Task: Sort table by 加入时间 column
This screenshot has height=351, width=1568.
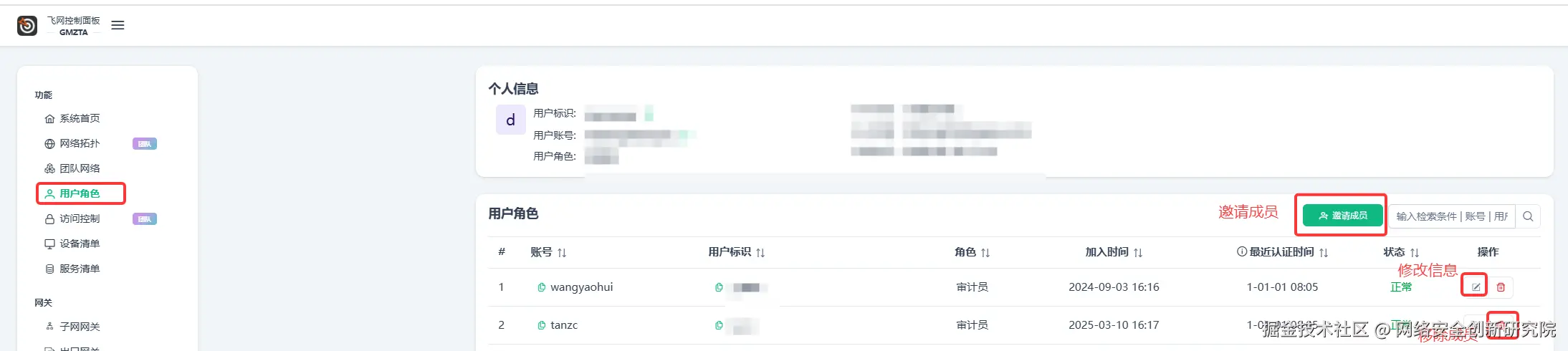Action: point(1138,252)
